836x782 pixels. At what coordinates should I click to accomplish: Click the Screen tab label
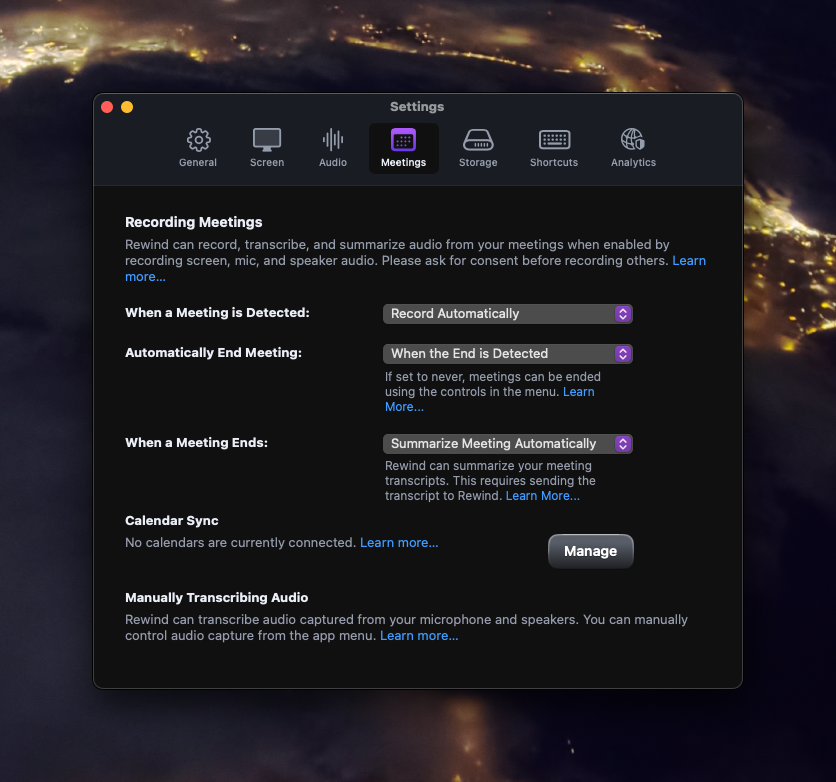click(x=267, y=163)
